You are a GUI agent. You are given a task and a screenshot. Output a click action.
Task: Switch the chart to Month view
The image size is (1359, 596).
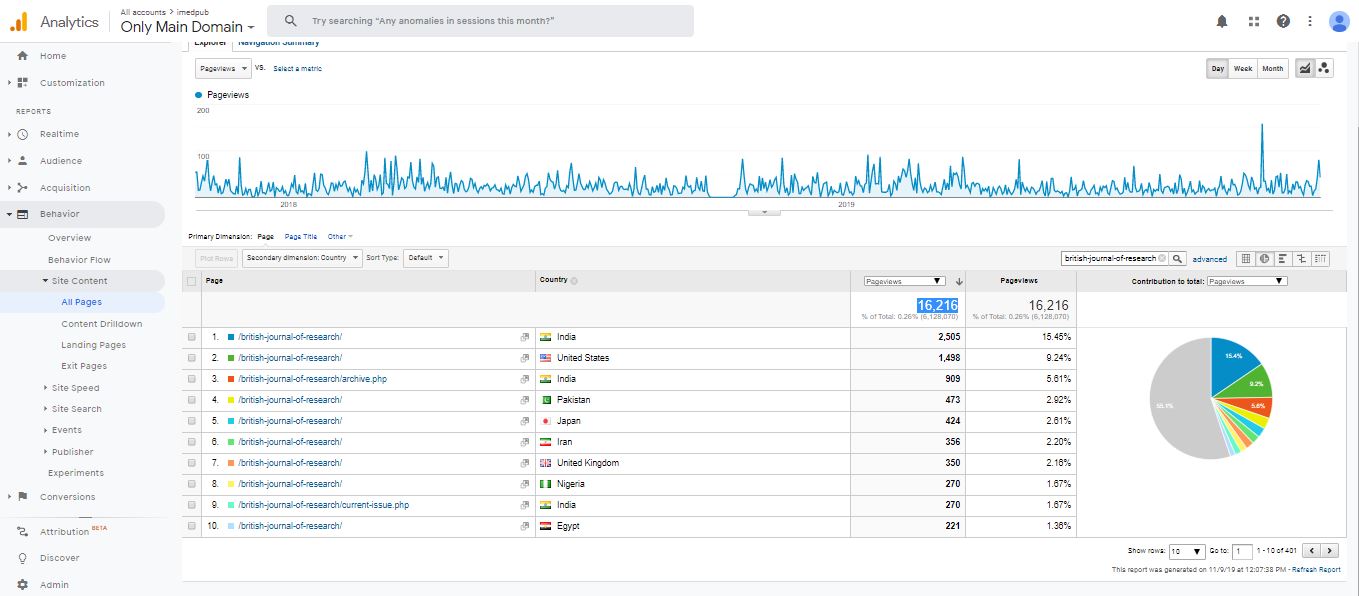(x=1272, y=69)
